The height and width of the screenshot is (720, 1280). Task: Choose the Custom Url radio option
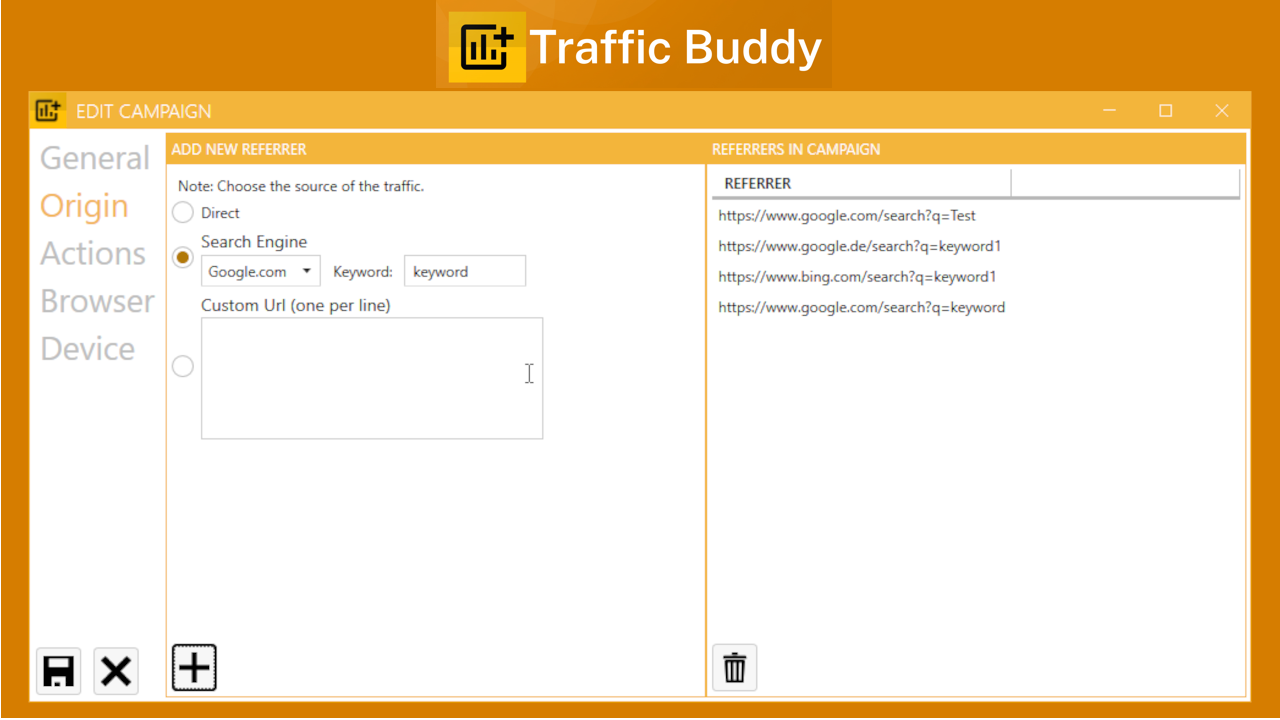click(182, 366)
